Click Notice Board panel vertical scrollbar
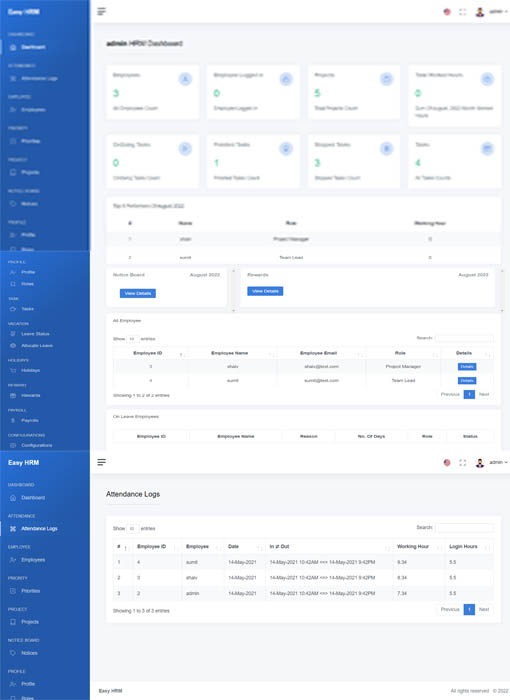 [x=233, y=290]
